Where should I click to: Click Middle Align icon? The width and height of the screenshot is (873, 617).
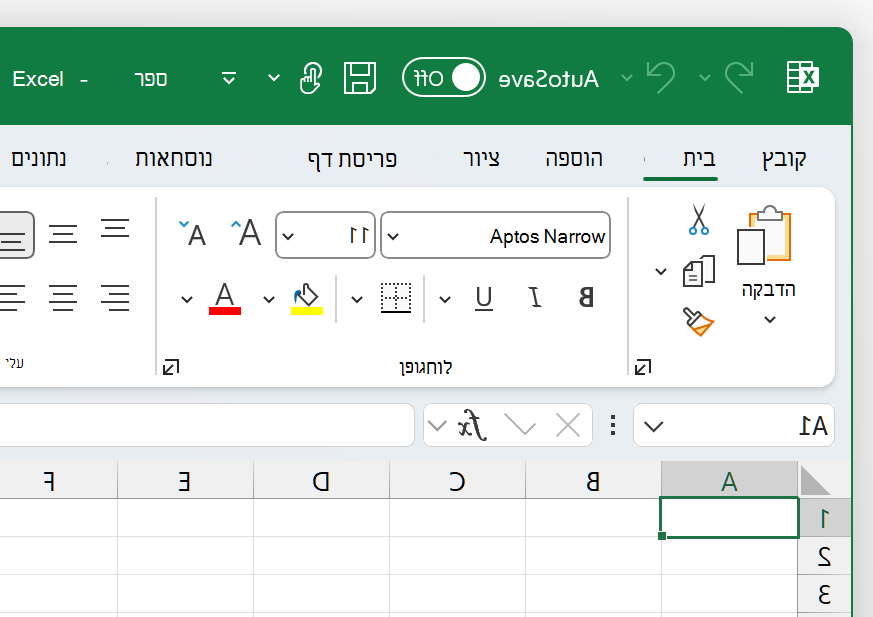point(62,234)
